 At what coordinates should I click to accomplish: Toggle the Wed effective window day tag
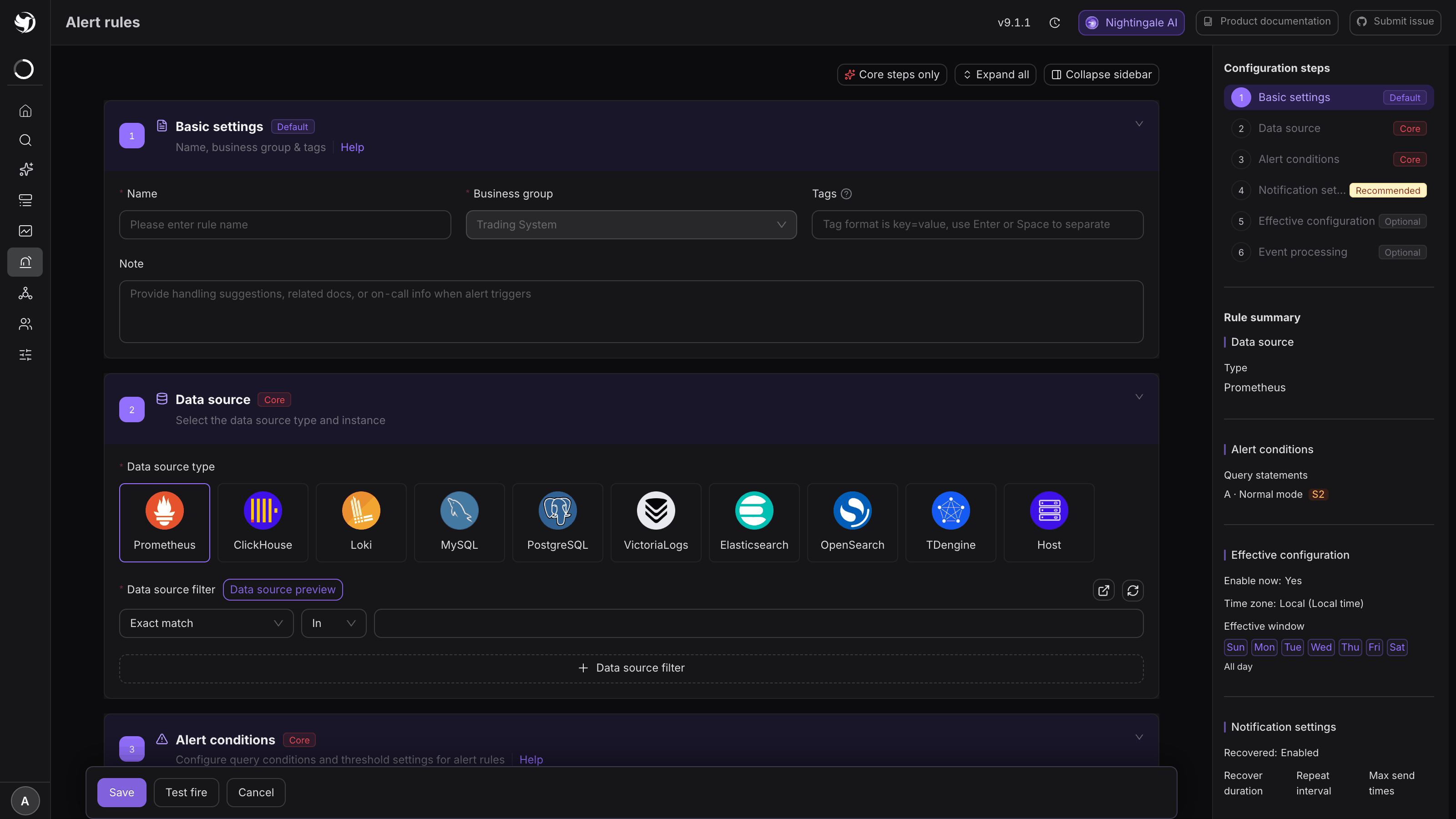(x=1321, y=647)
